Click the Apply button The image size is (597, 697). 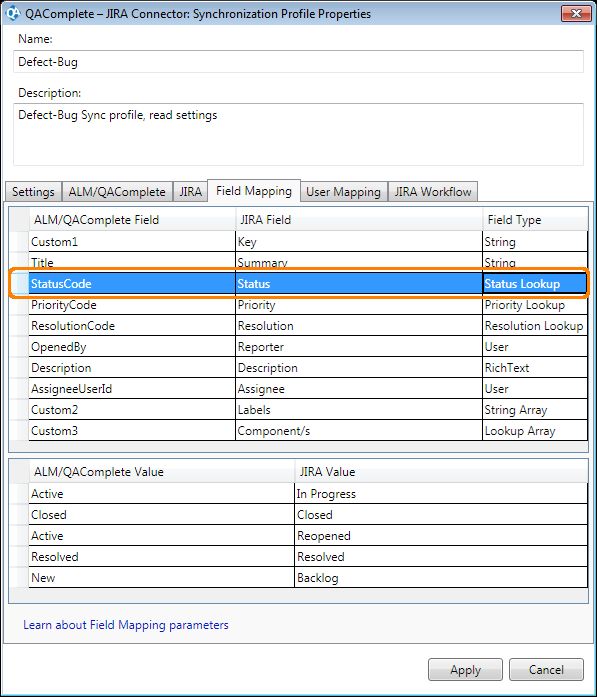click(465, 669)
